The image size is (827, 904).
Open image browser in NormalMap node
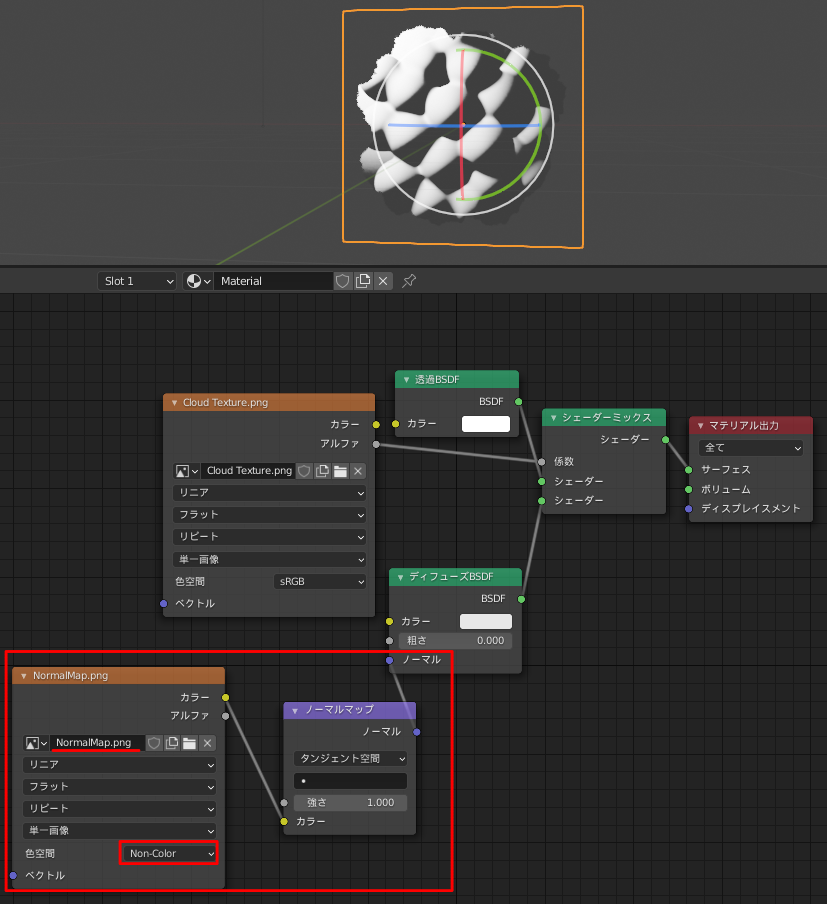coord(36,743)
